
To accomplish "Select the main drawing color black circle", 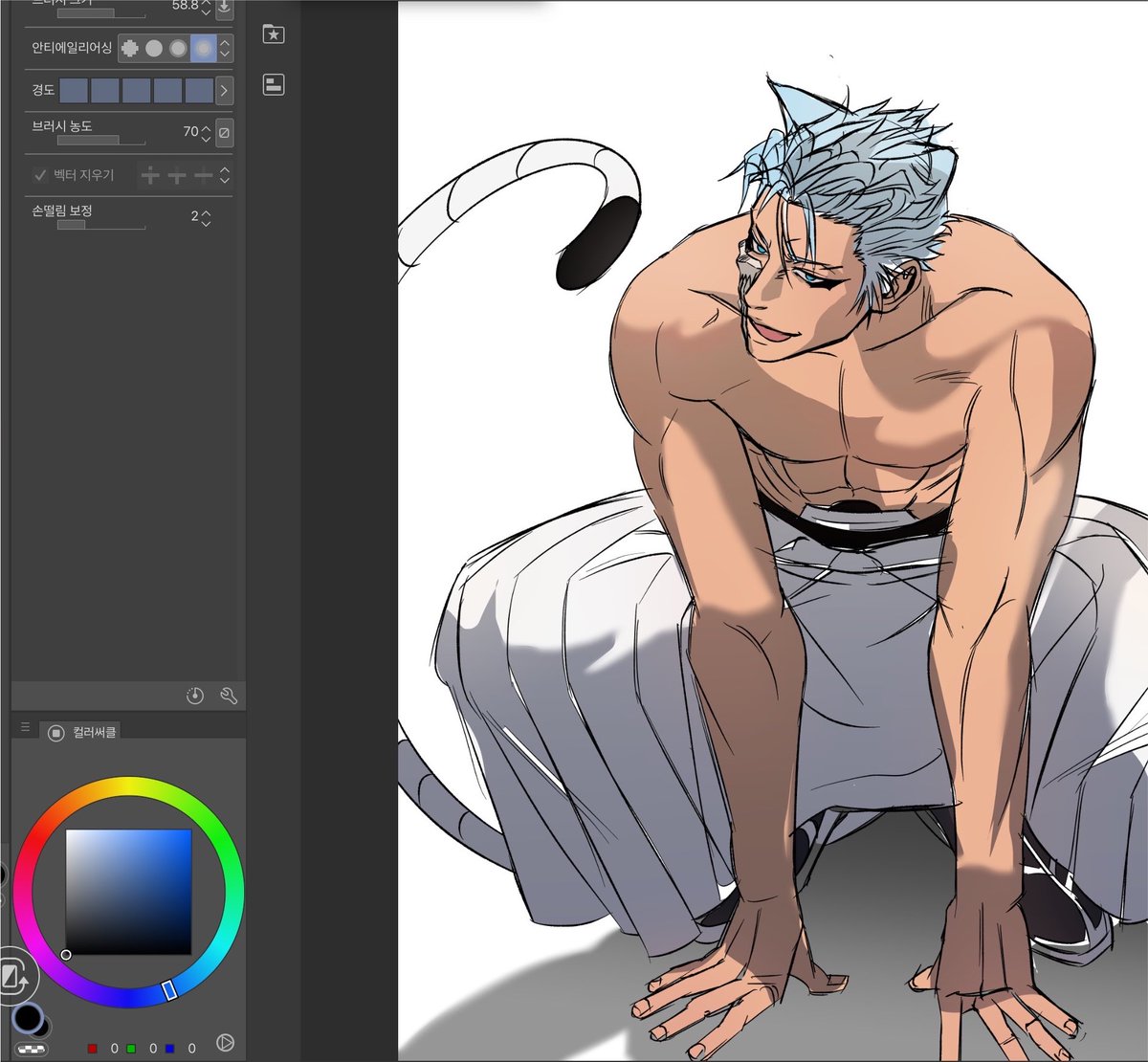I will [28, 1018].
